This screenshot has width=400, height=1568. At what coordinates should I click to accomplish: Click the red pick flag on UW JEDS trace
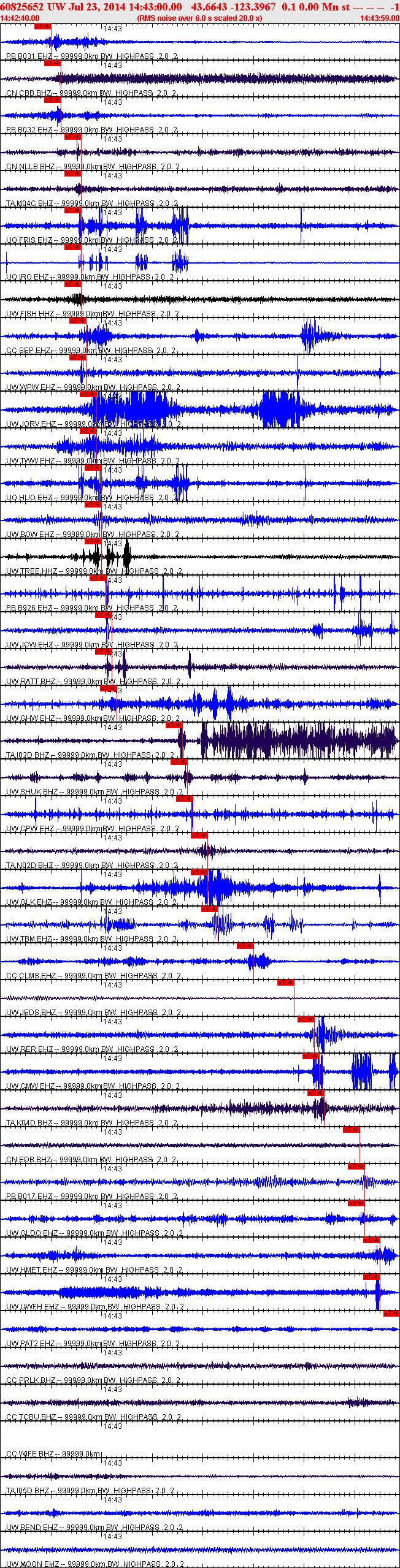pyautogui.click(x=285, y=983)
